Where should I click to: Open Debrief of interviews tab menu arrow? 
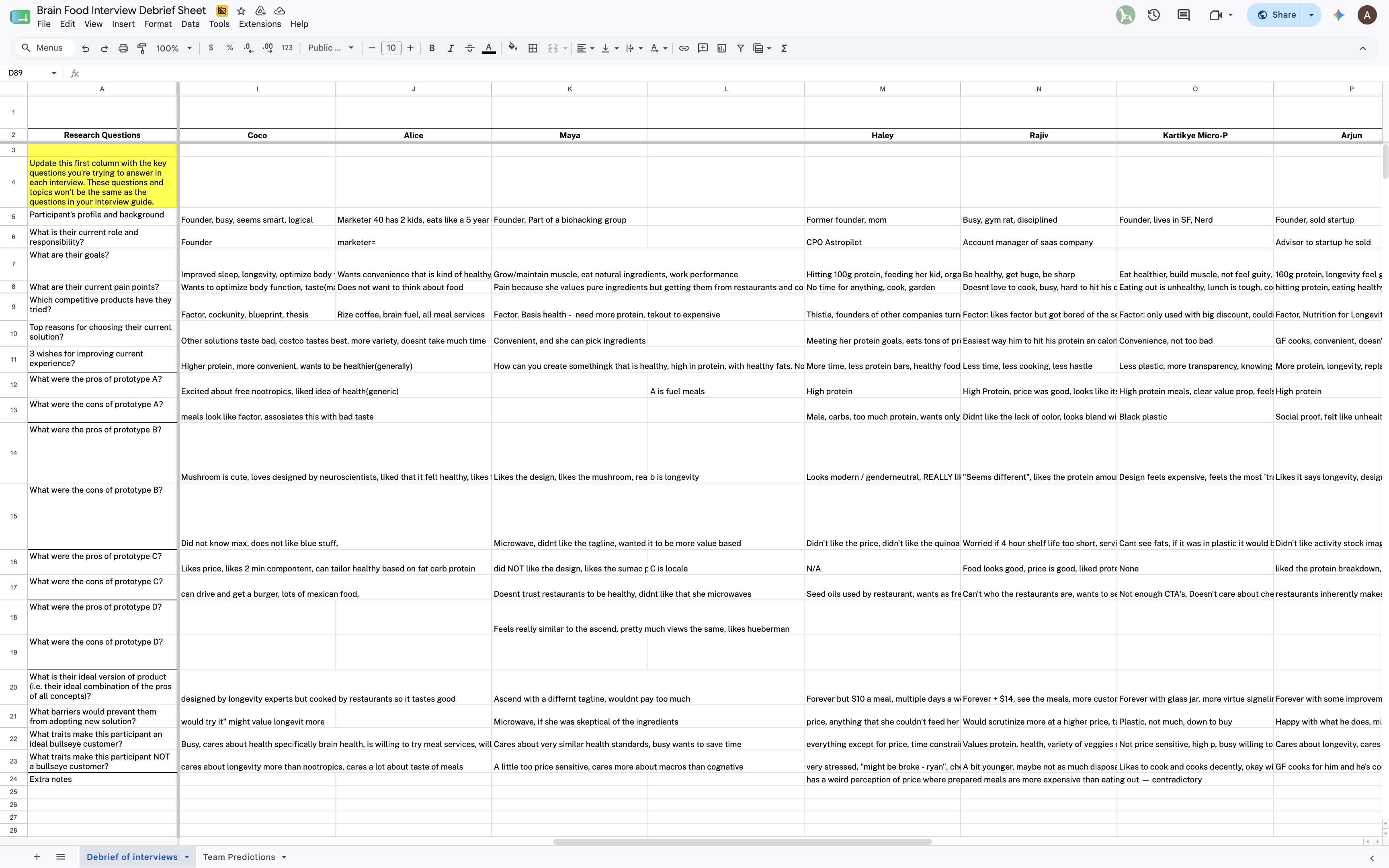pyautogui.click(x=186, y=857)
